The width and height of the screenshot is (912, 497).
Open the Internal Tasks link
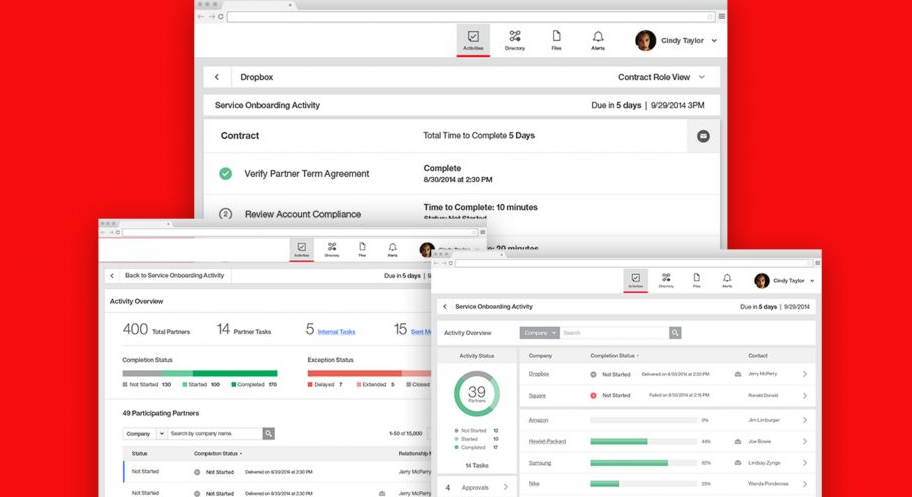click(336, 332)
